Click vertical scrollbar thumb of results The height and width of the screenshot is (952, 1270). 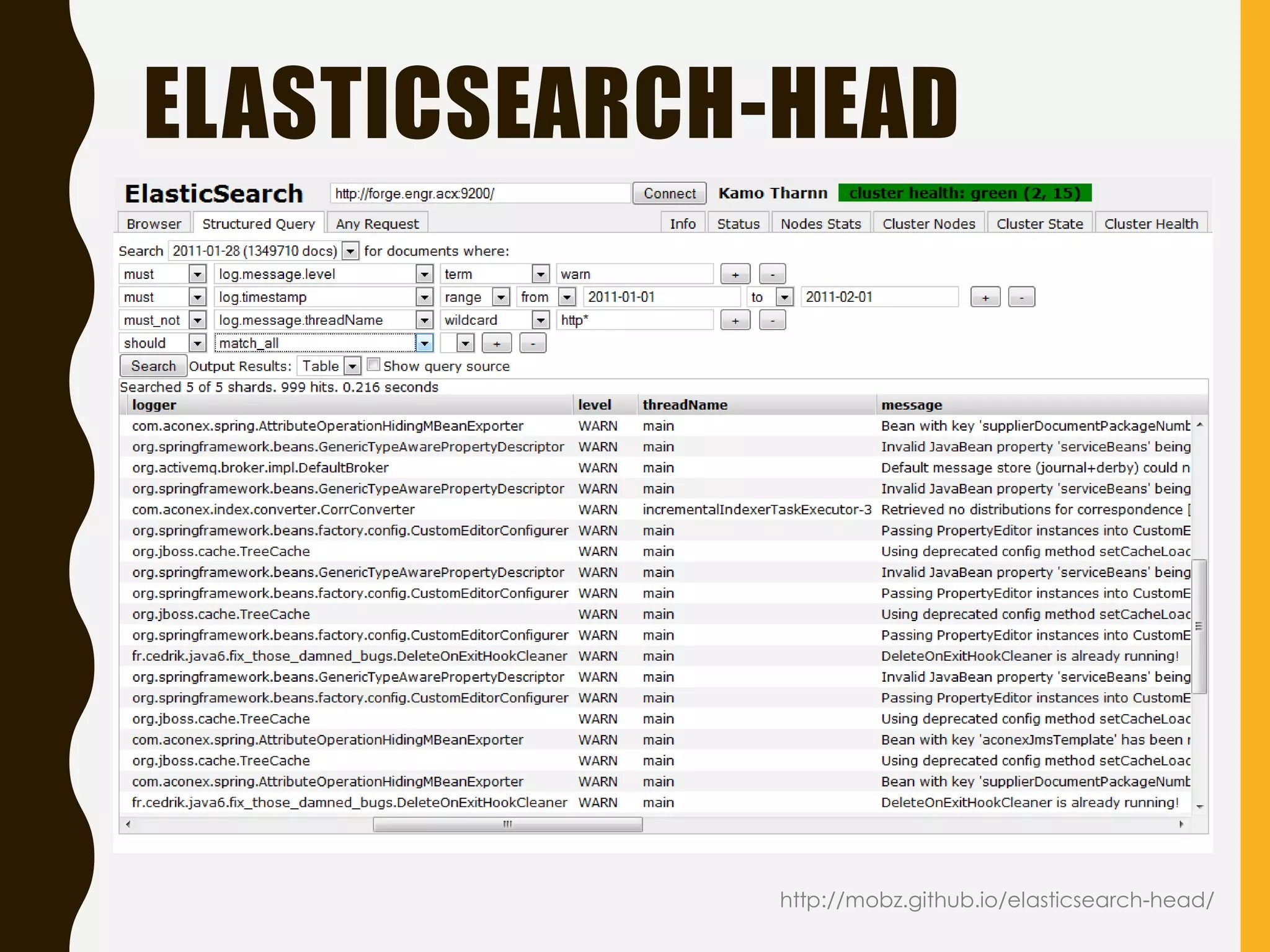click(x=1200, y=627)
